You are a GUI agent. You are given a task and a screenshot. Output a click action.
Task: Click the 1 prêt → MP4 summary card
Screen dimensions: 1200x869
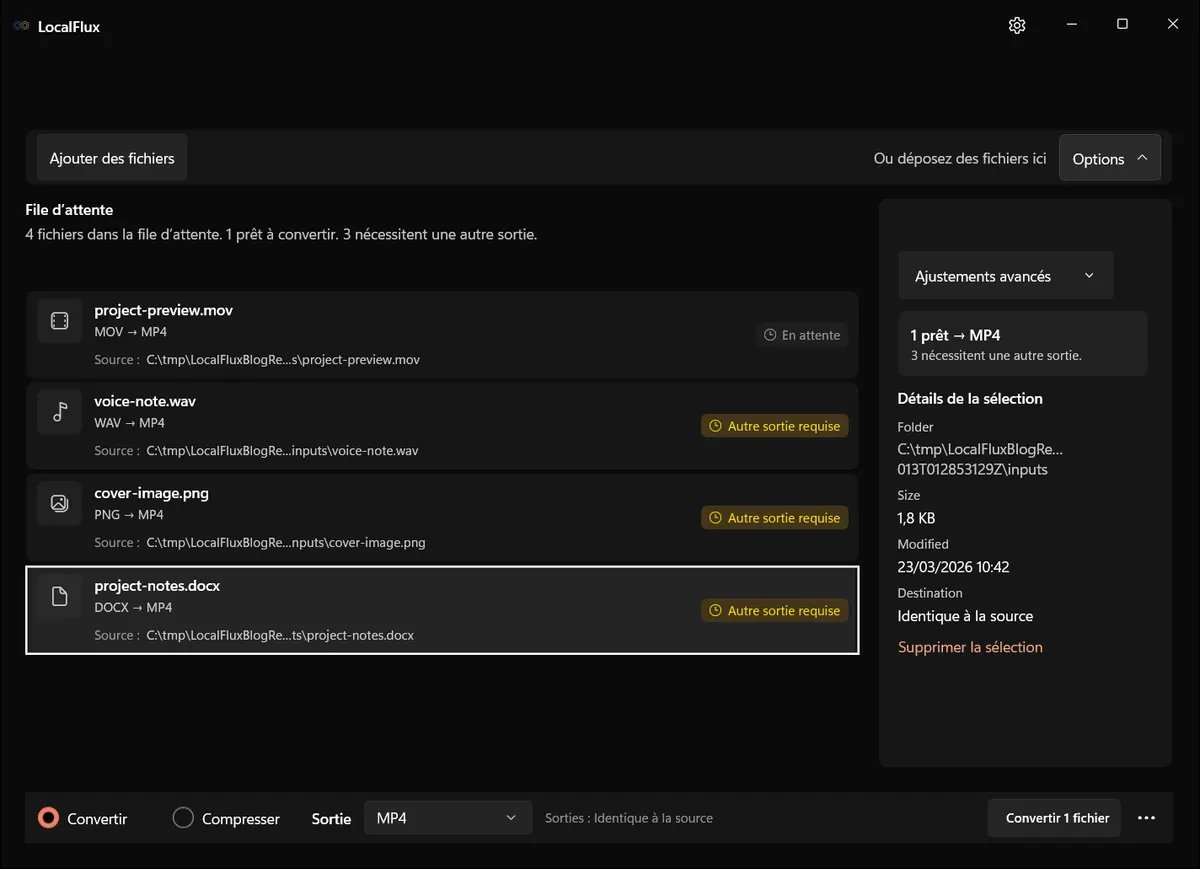[1023, 344]
